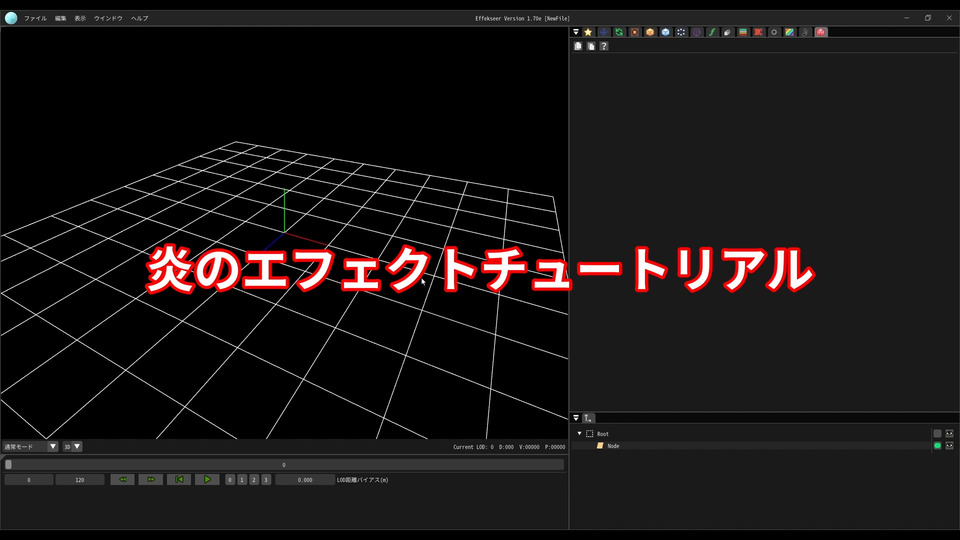Open the 3D view dropdown
Viewport: 960px width, 540px height.
click(x=72, y=446)
